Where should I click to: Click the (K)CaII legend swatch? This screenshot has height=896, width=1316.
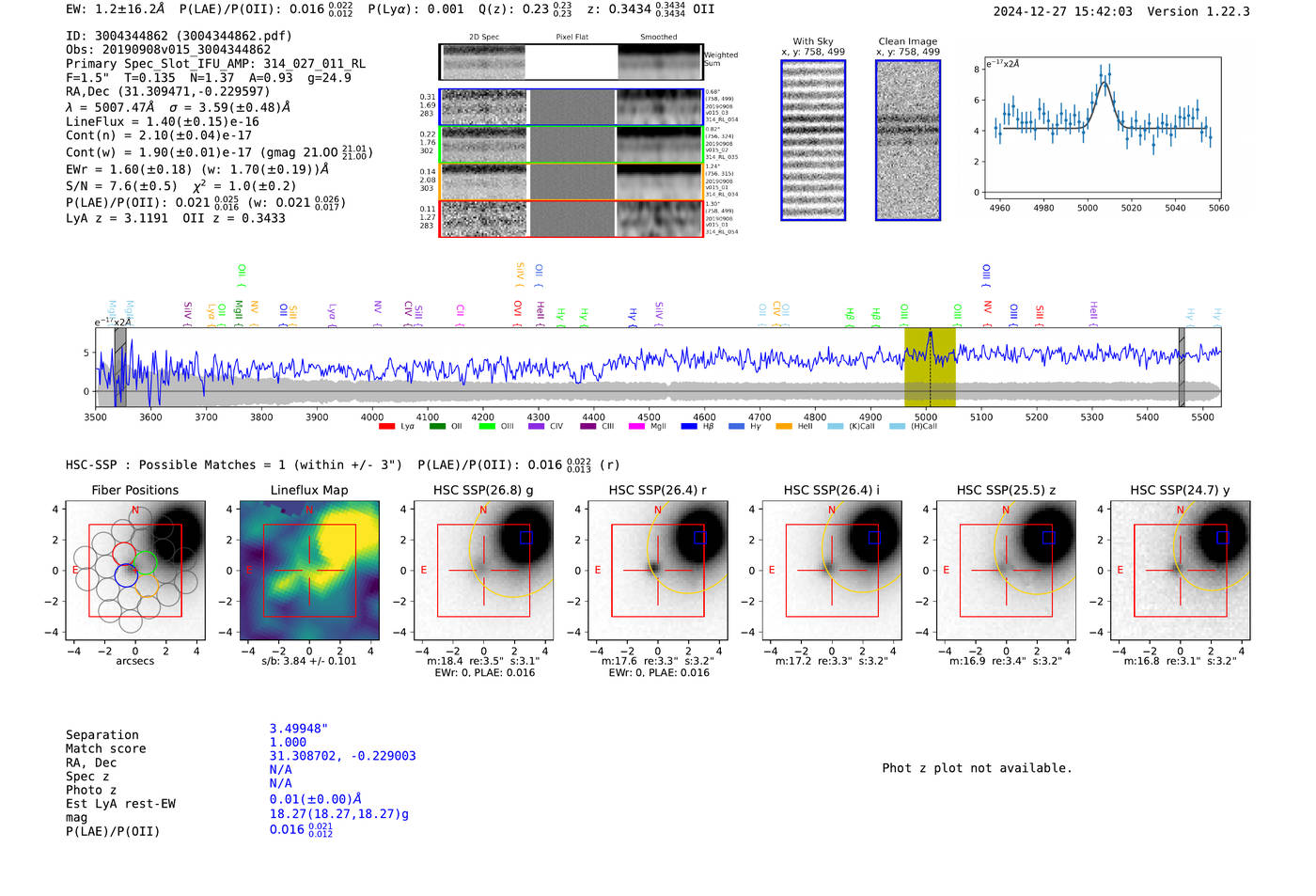(835, 427)
